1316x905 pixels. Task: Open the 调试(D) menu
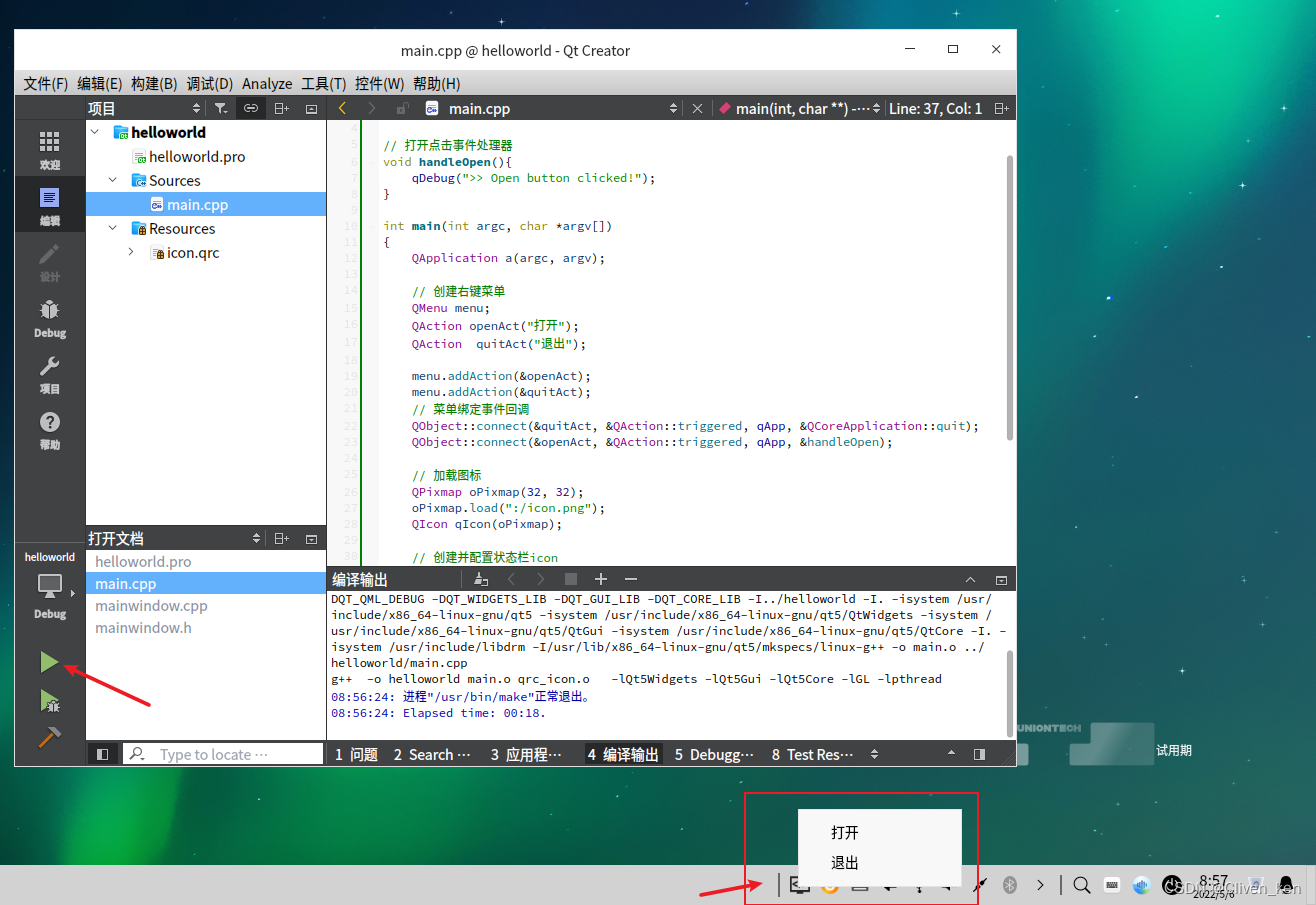click(209, 83)
